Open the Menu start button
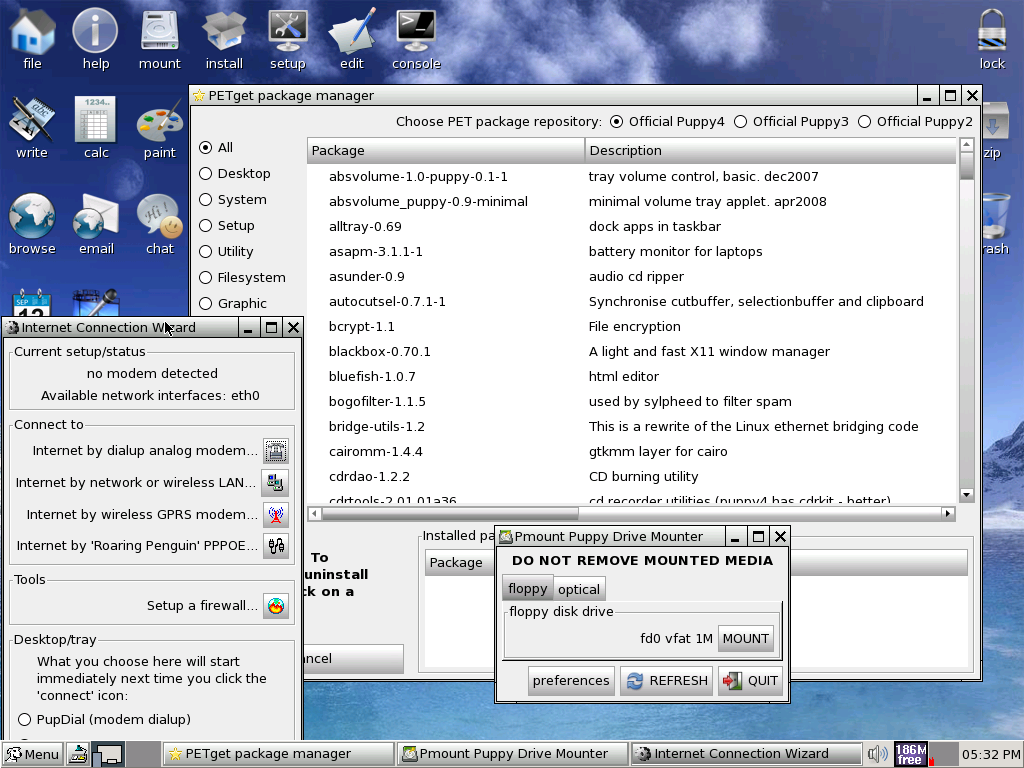1024x768 pixels. tap(33, 754)
